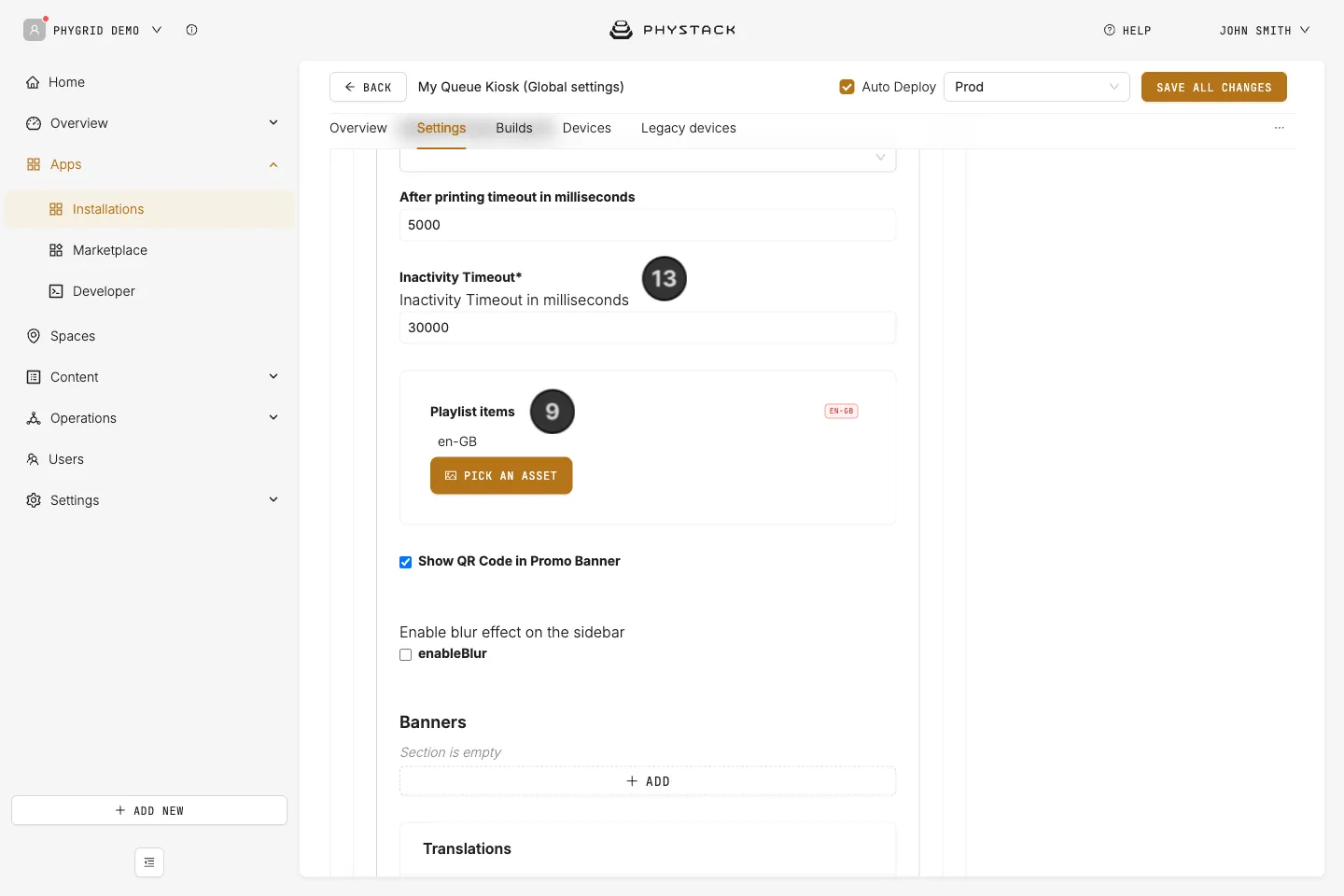1344x896 pixels.
Task: Click the Installations grid icon
Action: 56,209
